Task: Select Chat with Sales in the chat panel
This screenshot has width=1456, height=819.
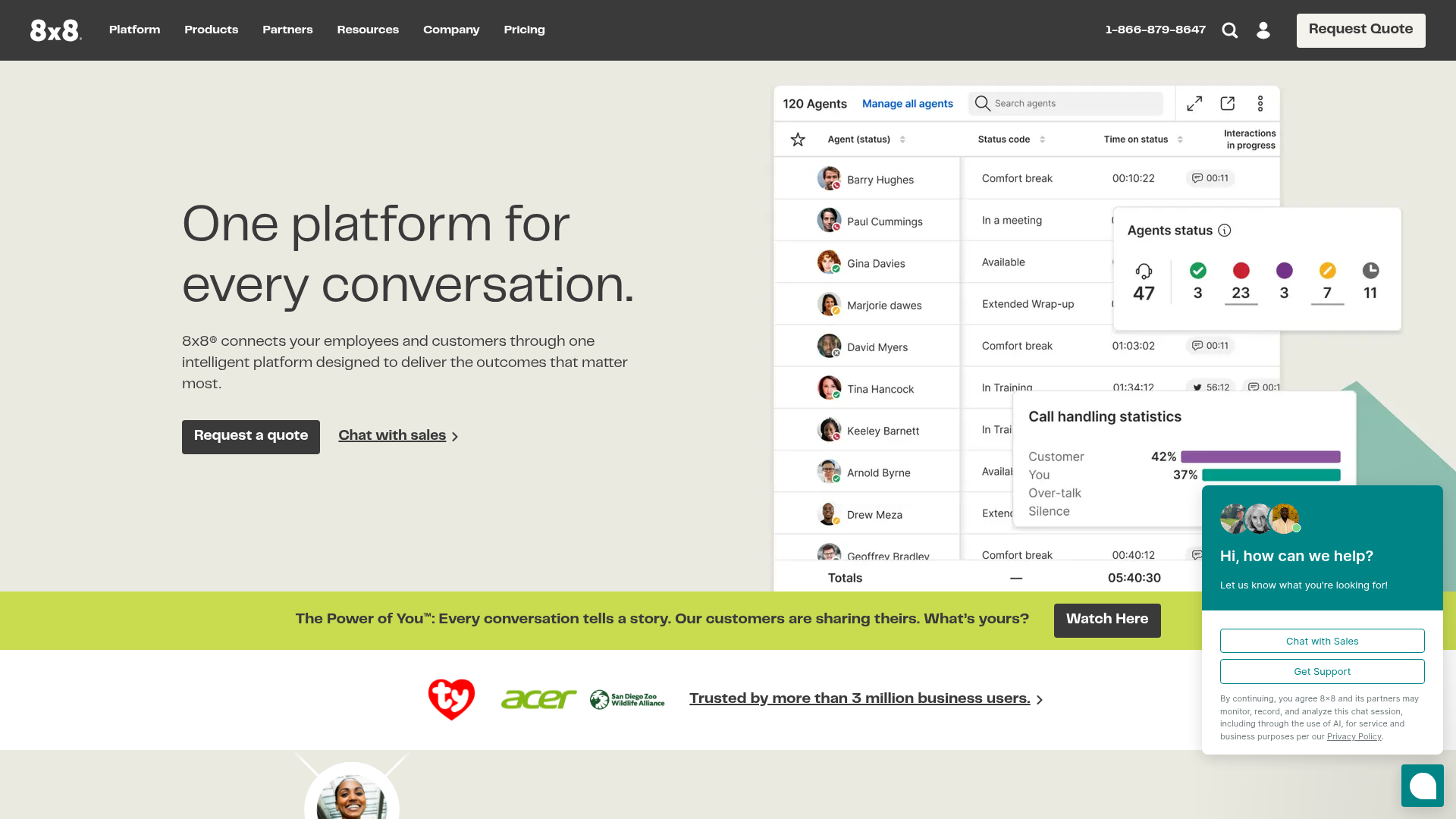Action: click(x=1322, y=641)
